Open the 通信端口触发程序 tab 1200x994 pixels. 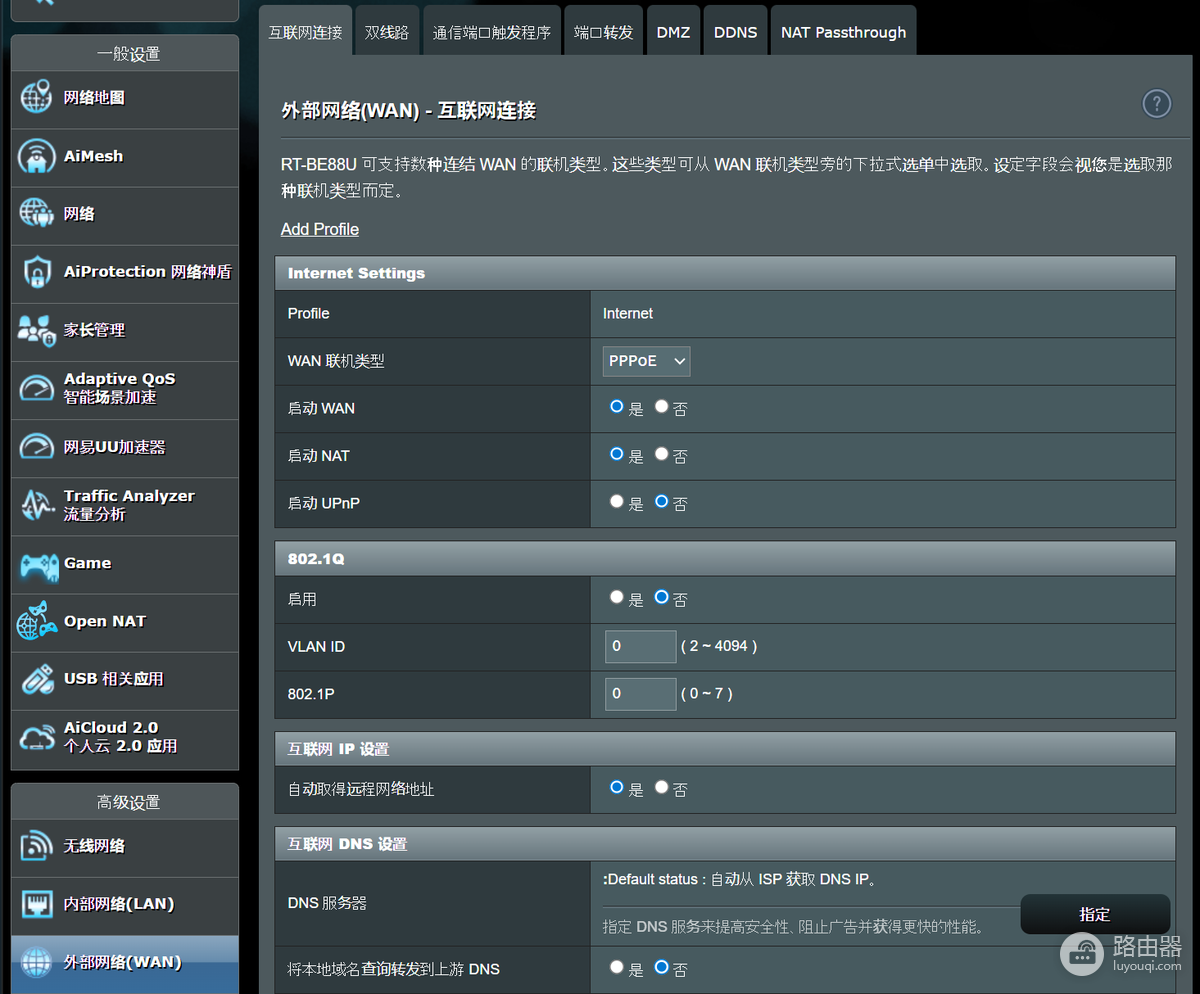pyautogui.click(x=492, y=32)
